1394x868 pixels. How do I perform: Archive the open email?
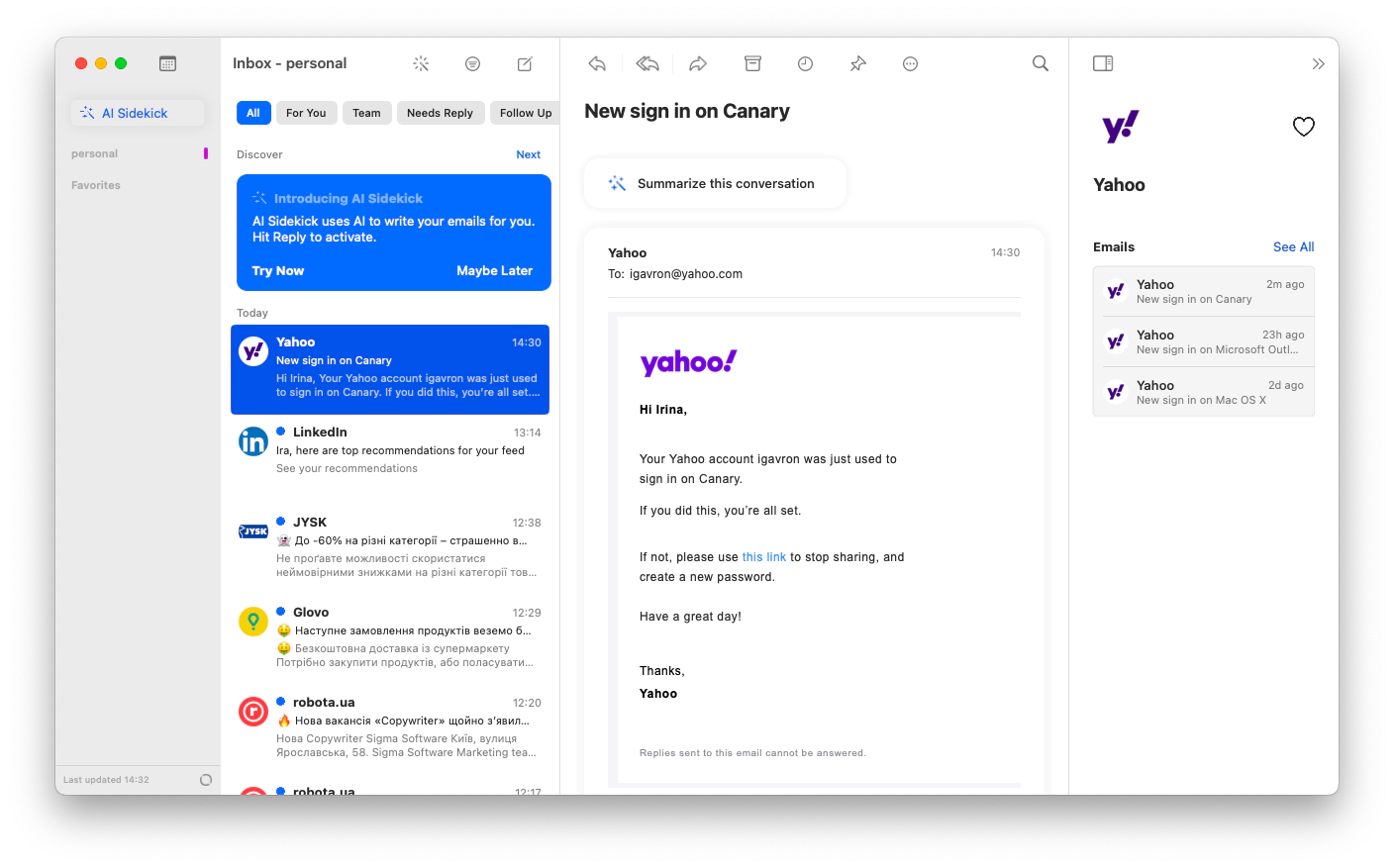753,63
